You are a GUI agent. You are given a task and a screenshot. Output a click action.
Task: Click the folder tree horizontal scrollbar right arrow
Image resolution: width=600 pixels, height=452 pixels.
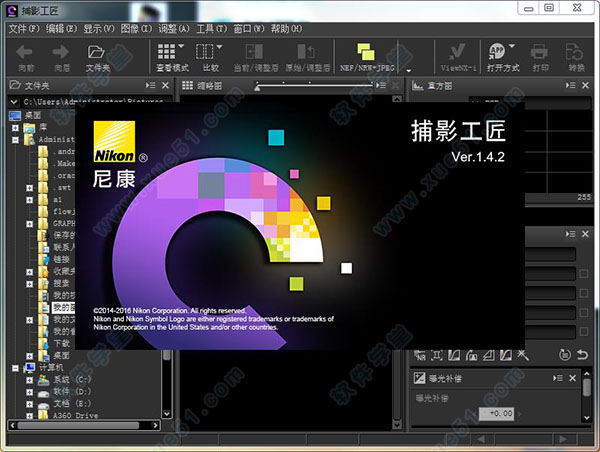pos(155,425)
